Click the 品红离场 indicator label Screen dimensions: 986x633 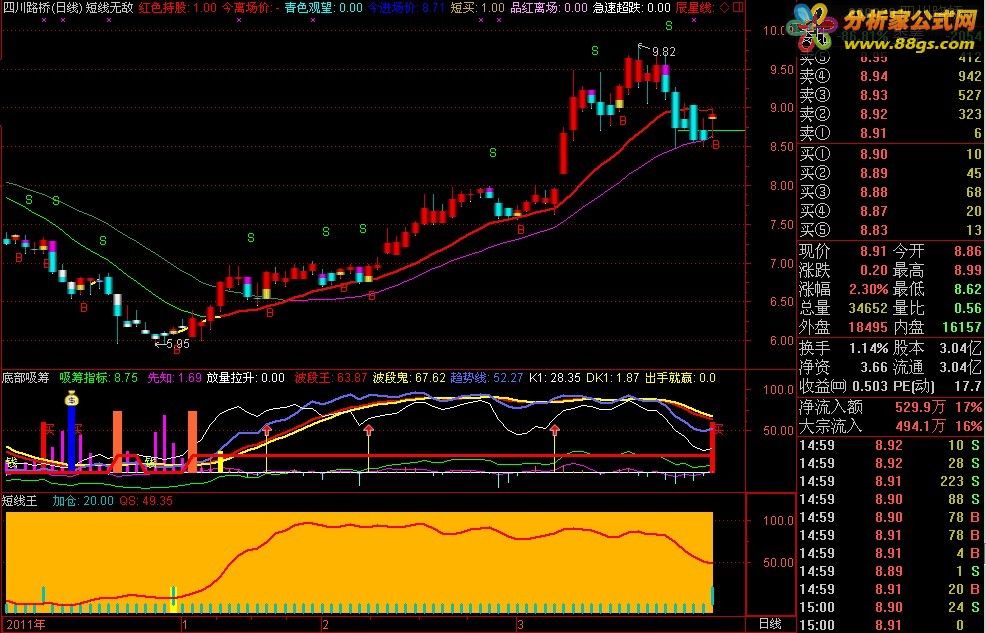(x=533, y=8)
